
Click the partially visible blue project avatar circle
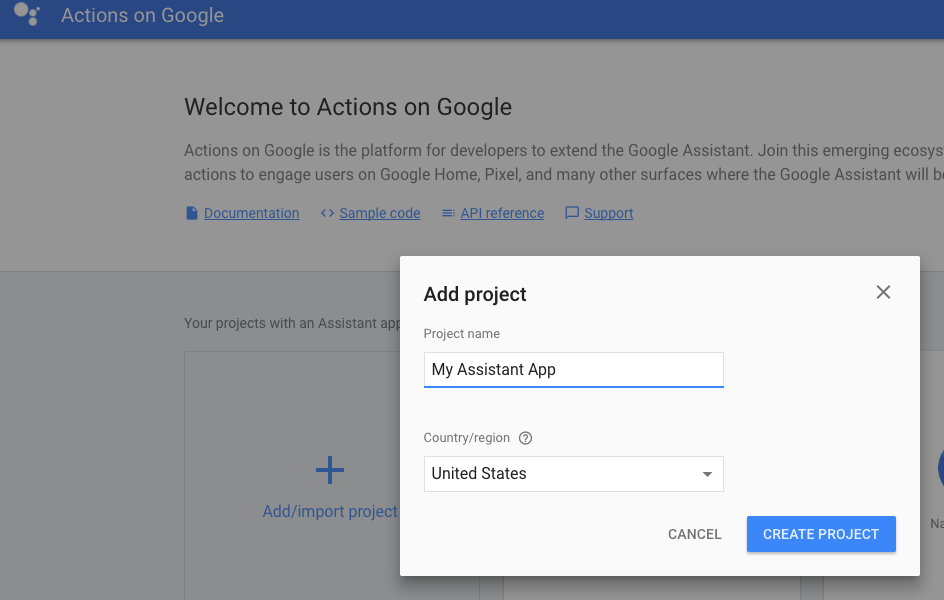pos(939,468)
